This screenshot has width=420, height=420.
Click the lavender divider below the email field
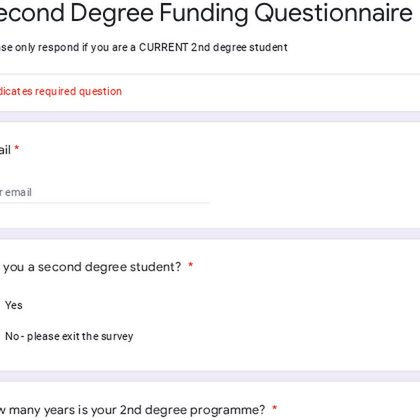point(210,234)
